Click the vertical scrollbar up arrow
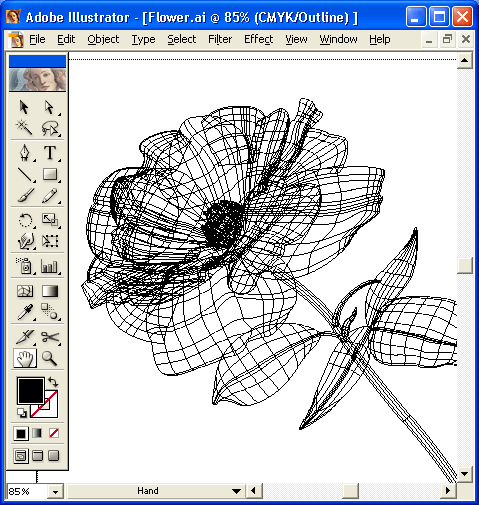Screen dimensions: 479x505 point(465,60)
